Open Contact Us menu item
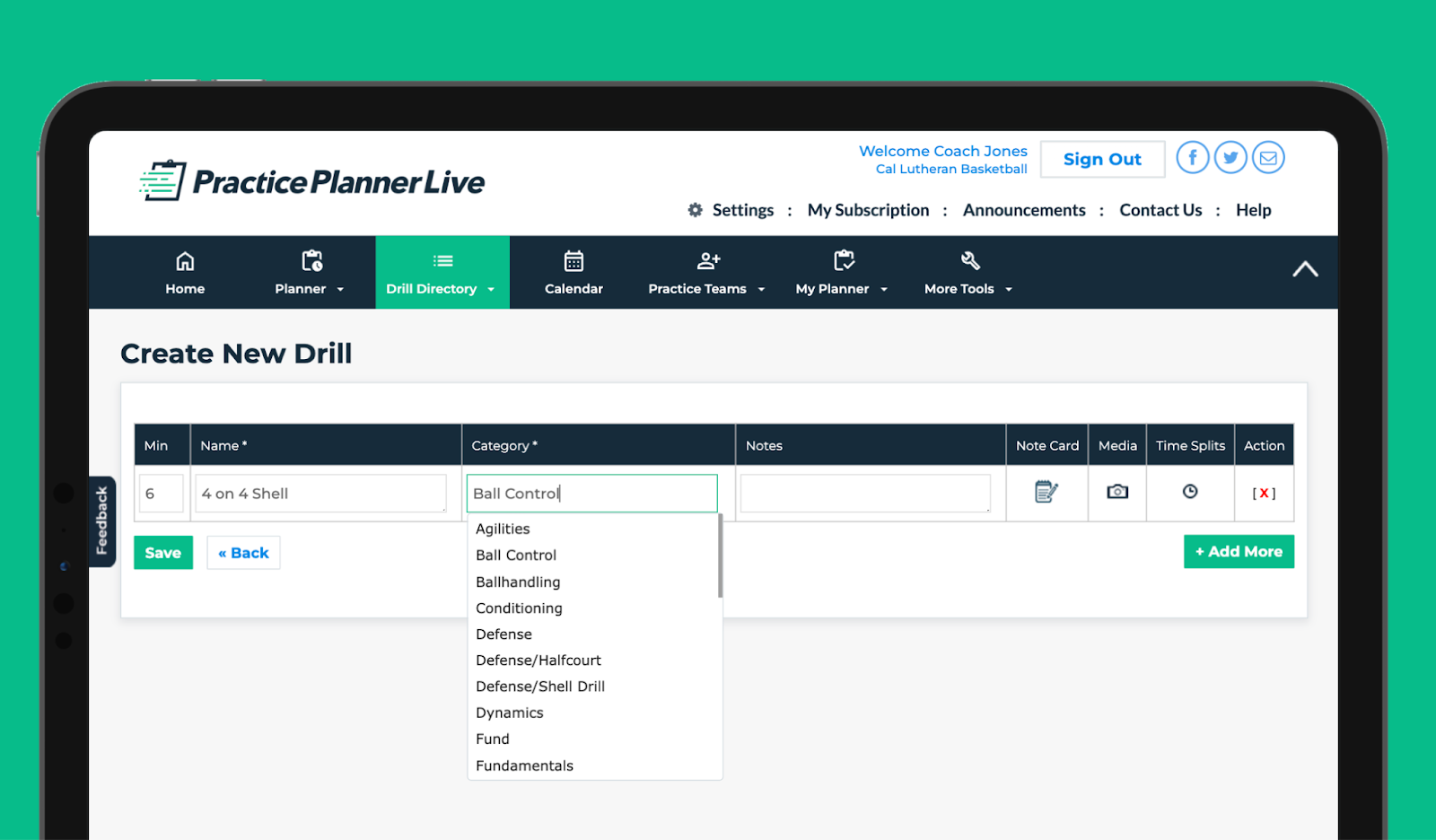Image resolution: width=1436 pixels, height=840 pixels. [1160, 210]
